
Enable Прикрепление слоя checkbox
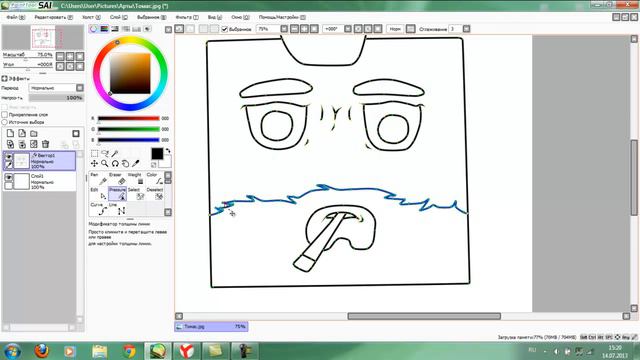click(5, 115)
